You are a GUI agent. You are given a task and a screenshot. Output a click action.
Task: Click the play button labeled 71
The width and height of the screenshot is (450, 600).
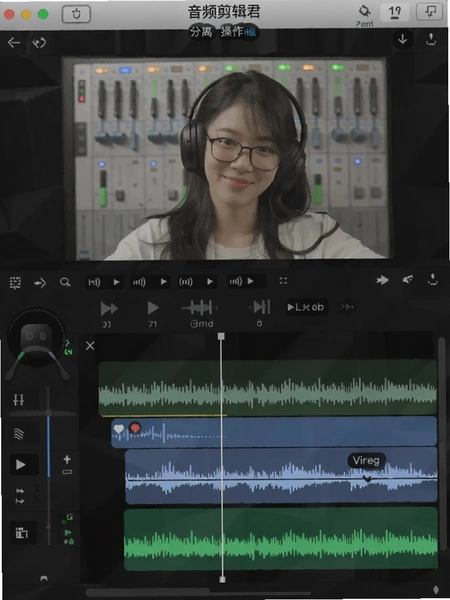153,308
